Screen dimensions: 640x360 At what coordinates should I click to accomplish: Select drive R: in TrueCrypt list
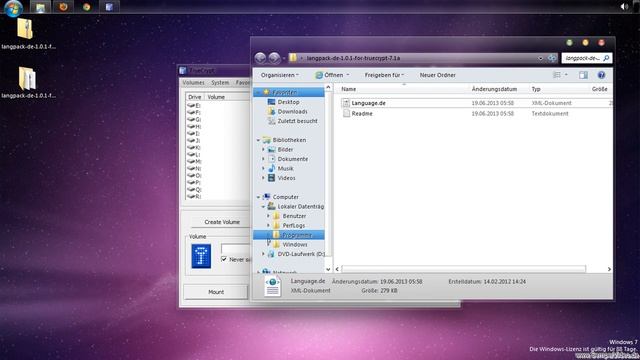point(194,196)
